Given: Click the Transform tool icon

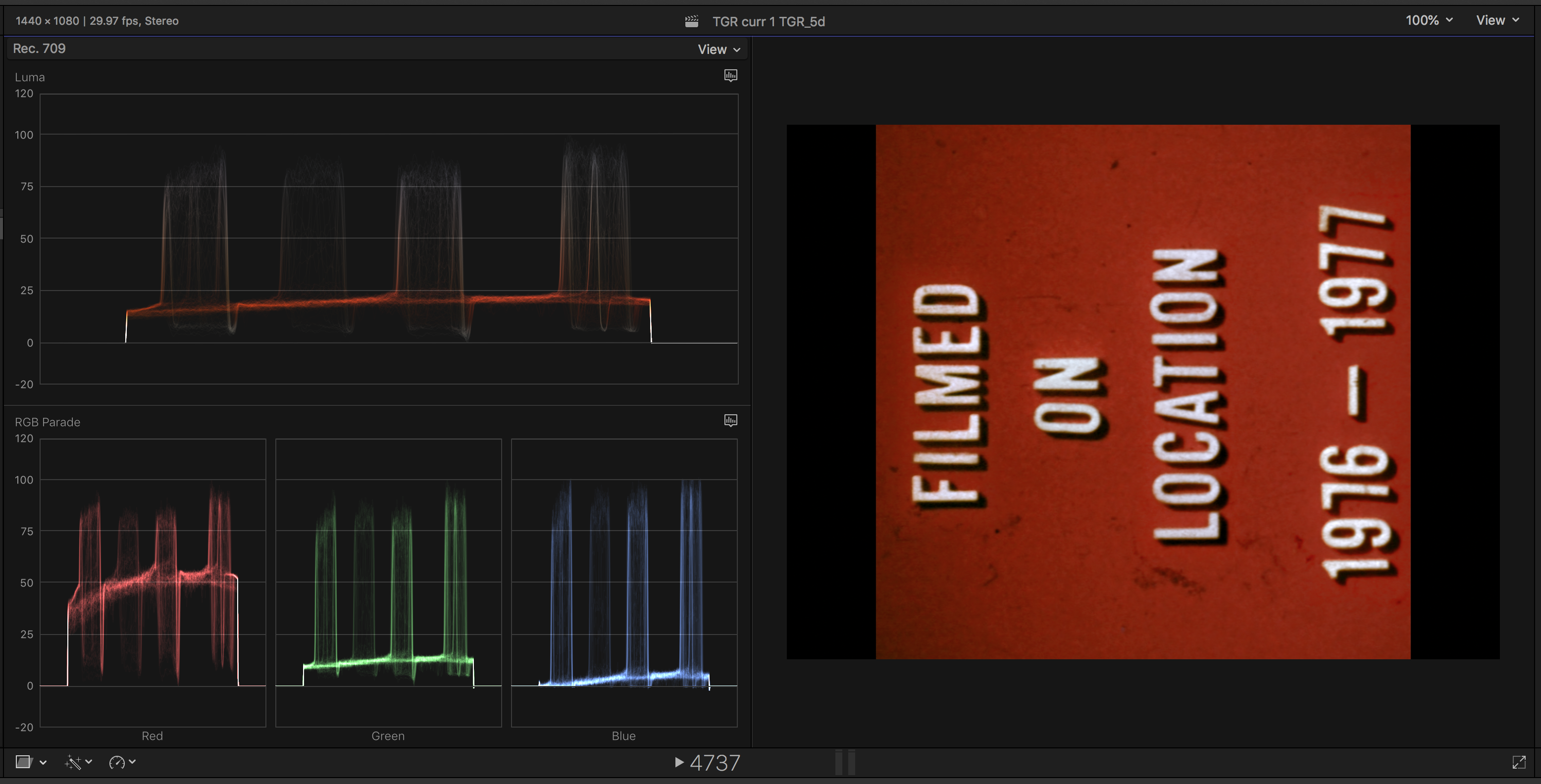Looking at the screenshot, I should coord(23,762).
